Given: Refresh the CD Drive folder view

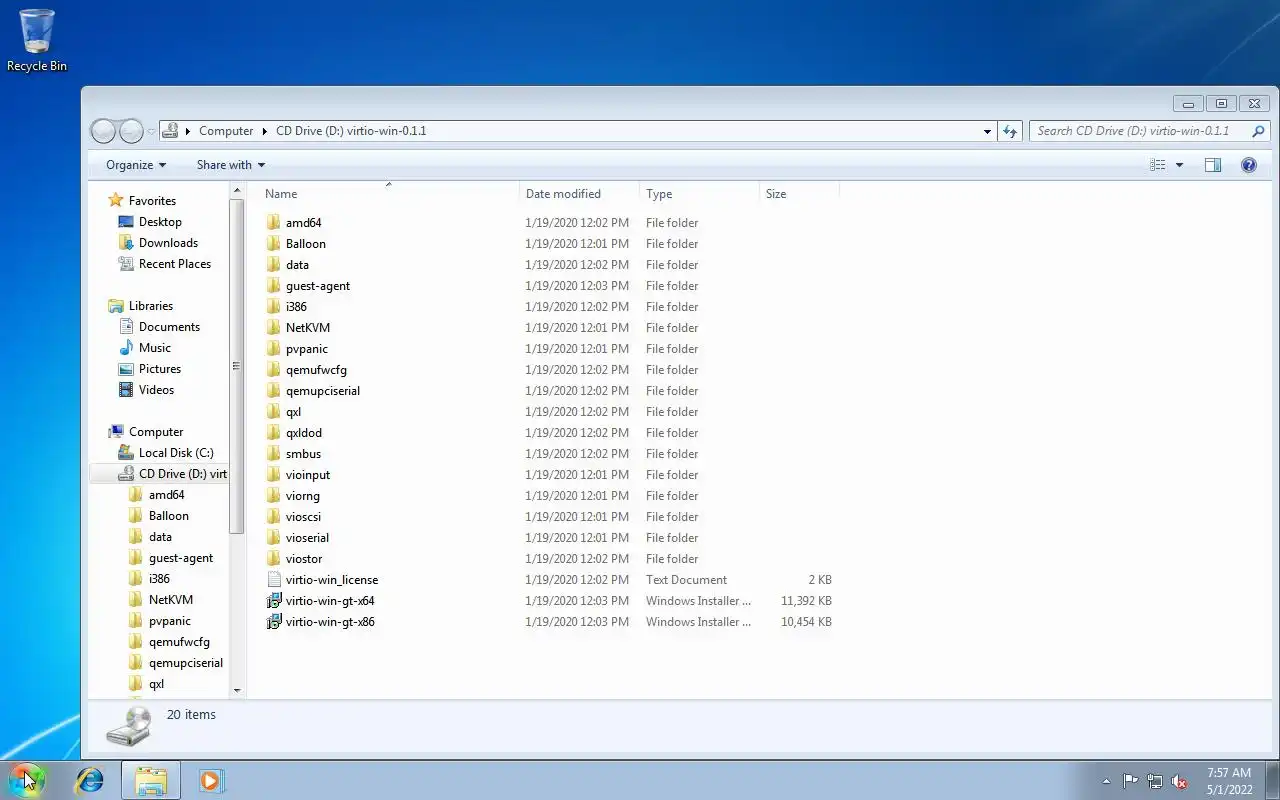Looking at the screenshot, I should point(1010,131).
